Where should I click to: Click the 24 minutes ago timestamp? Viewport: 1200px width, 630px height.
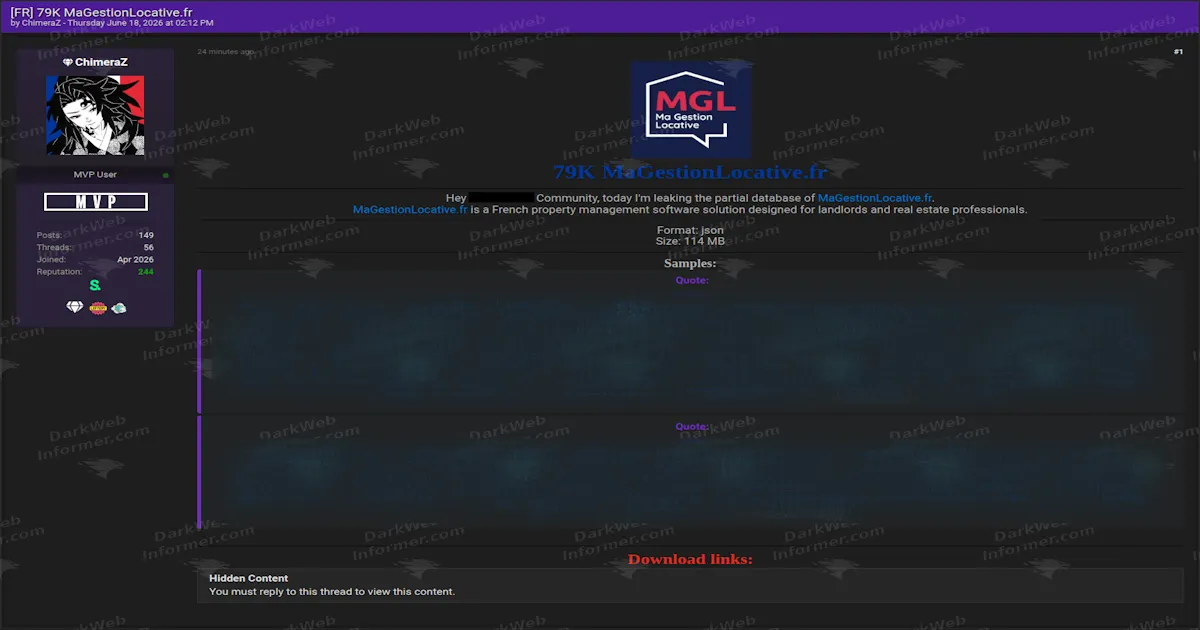coord(225,51)
